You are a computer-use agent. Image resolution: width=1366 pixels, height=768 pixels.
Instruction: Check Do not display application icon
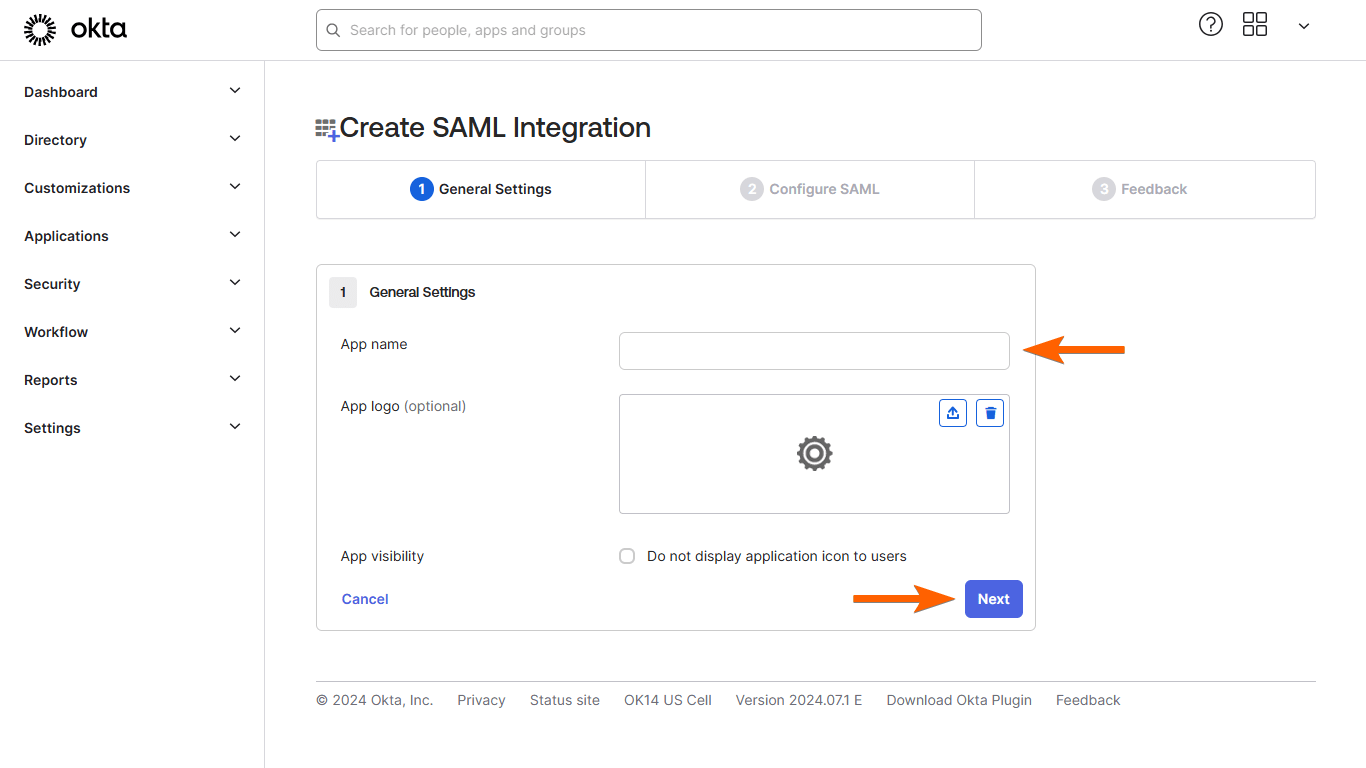(x=627, y=556)
